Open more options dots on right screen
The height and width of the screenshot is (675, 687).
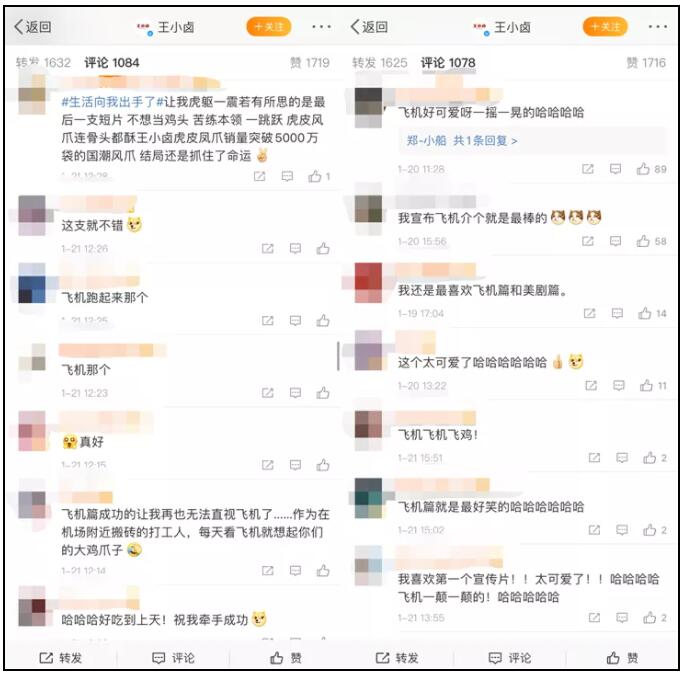(x=658, y=27)
